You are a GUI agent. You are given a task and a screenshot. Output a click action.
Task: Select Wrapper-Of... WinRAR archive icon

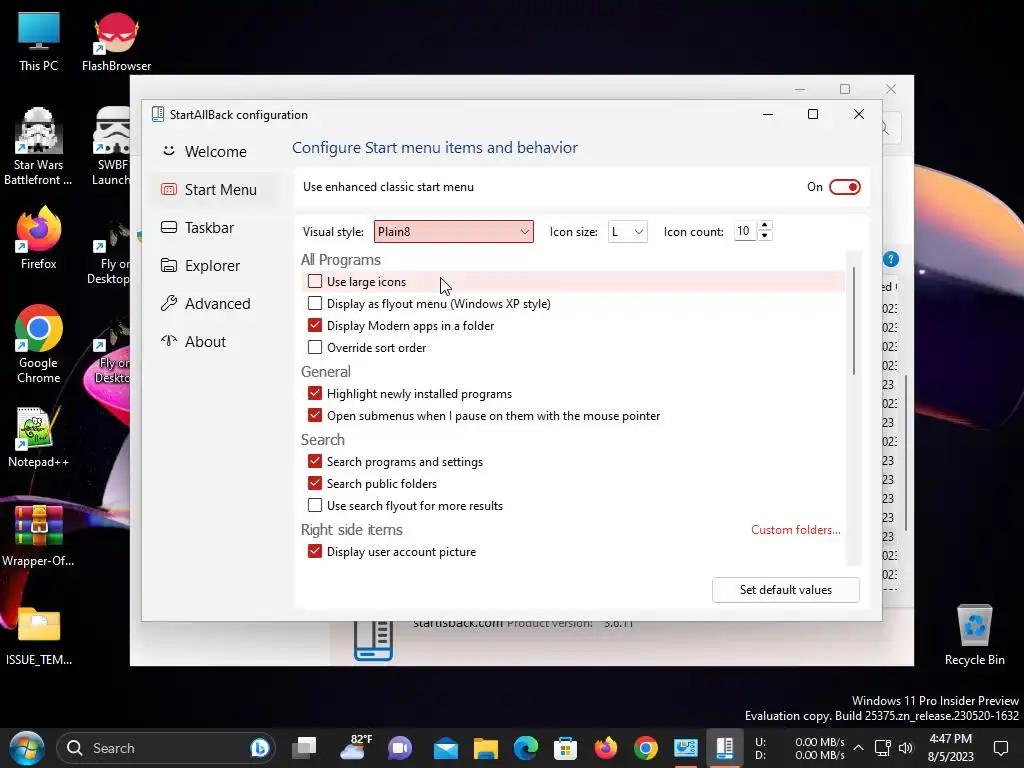tap(39, 536)
